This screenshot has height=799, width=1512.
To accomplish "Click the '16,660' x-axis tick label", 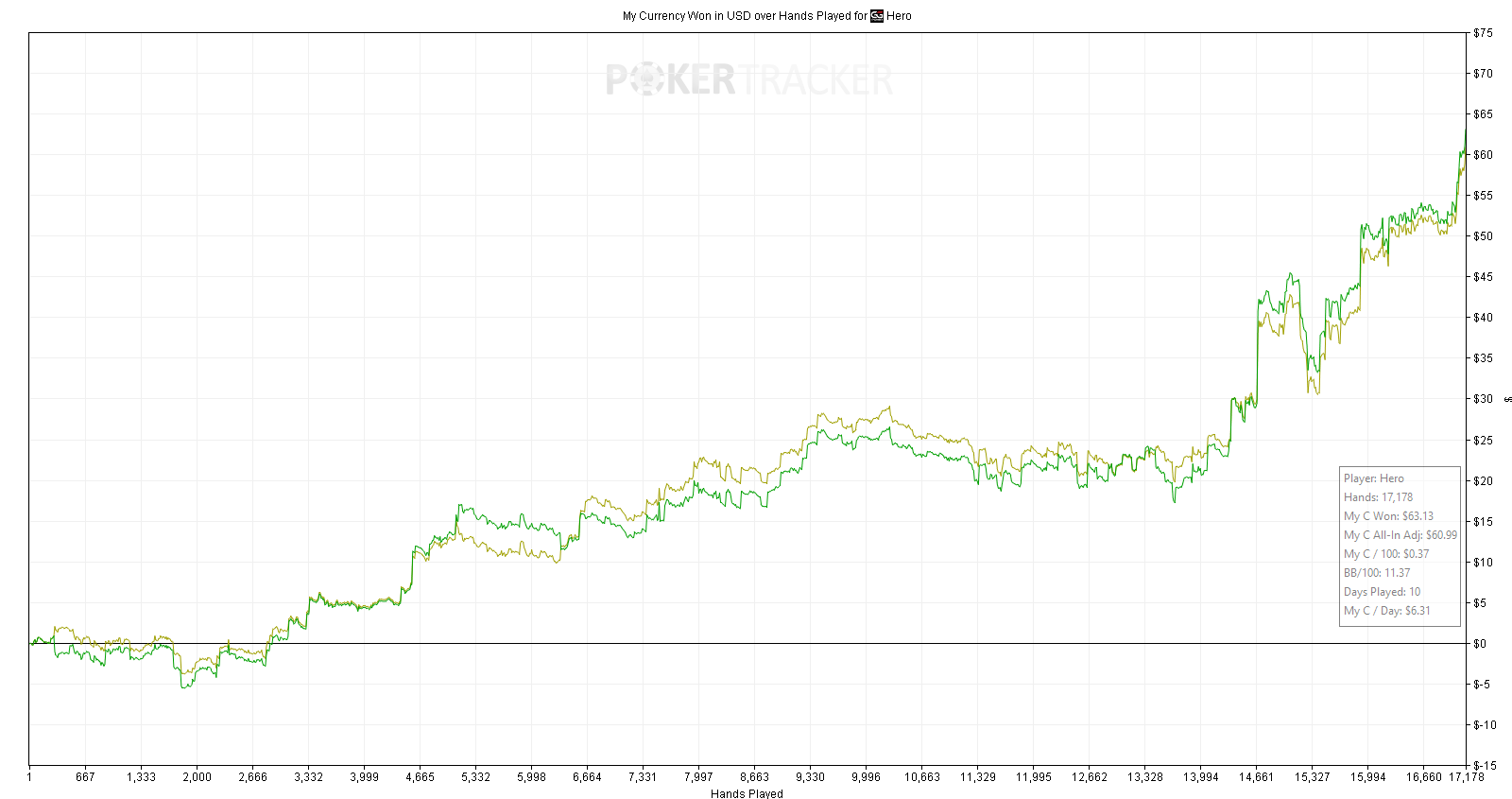I will (x=1424, y=777).
